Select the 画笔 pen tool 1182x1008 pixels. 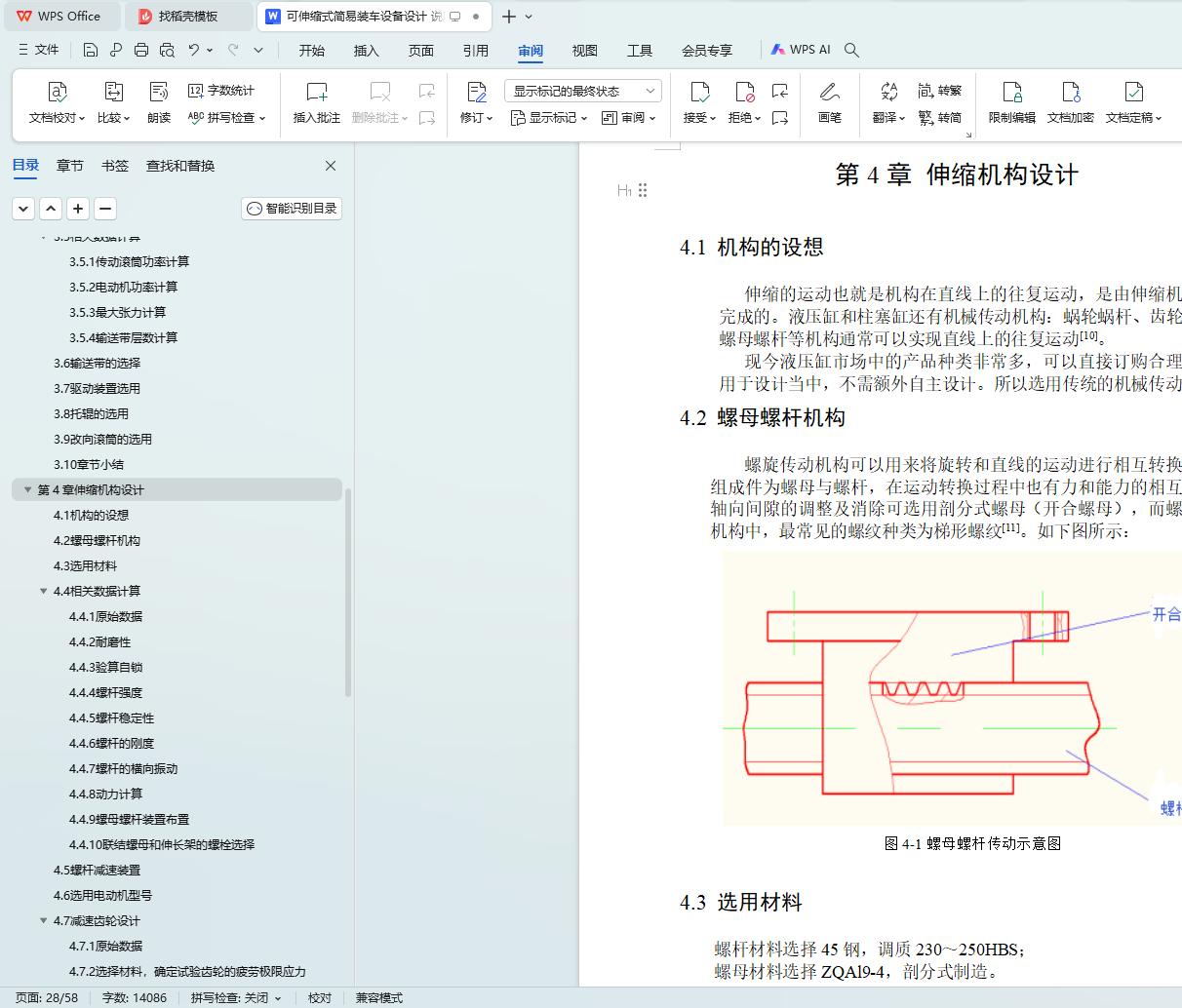coord(830,103)
